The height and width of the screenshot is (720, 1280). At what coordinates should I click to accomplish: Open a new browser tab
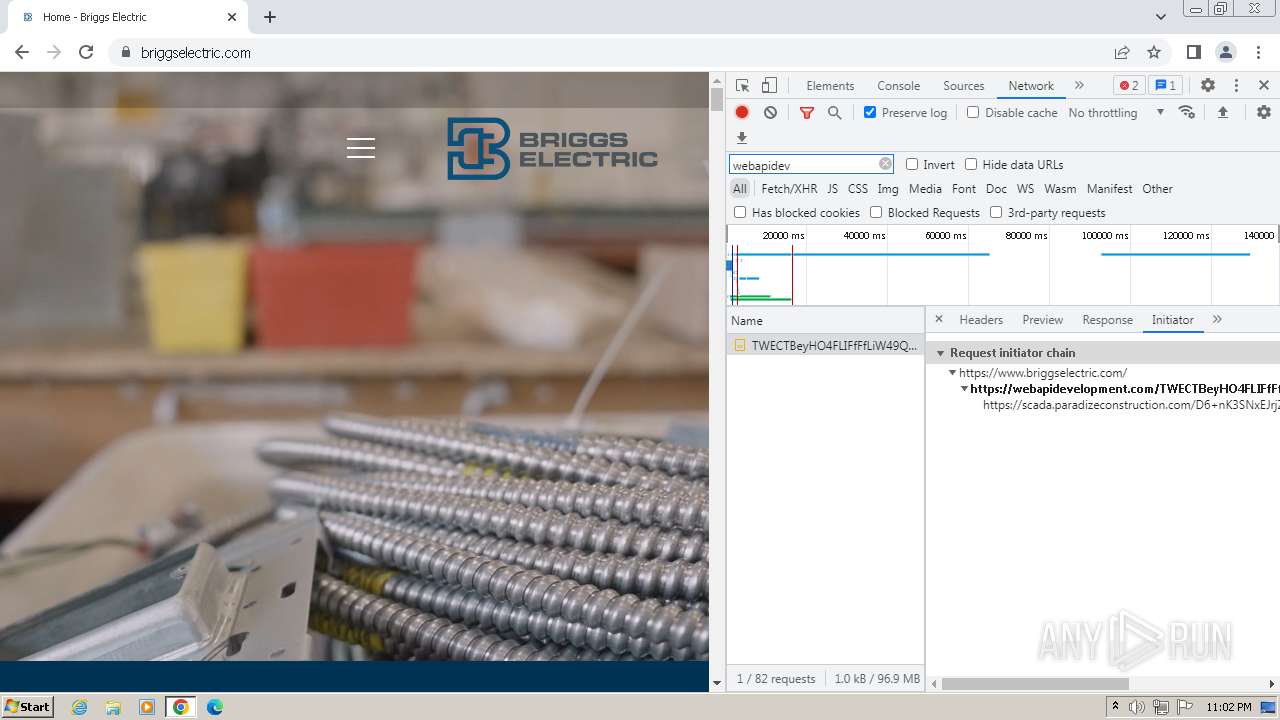coord(270,17)
